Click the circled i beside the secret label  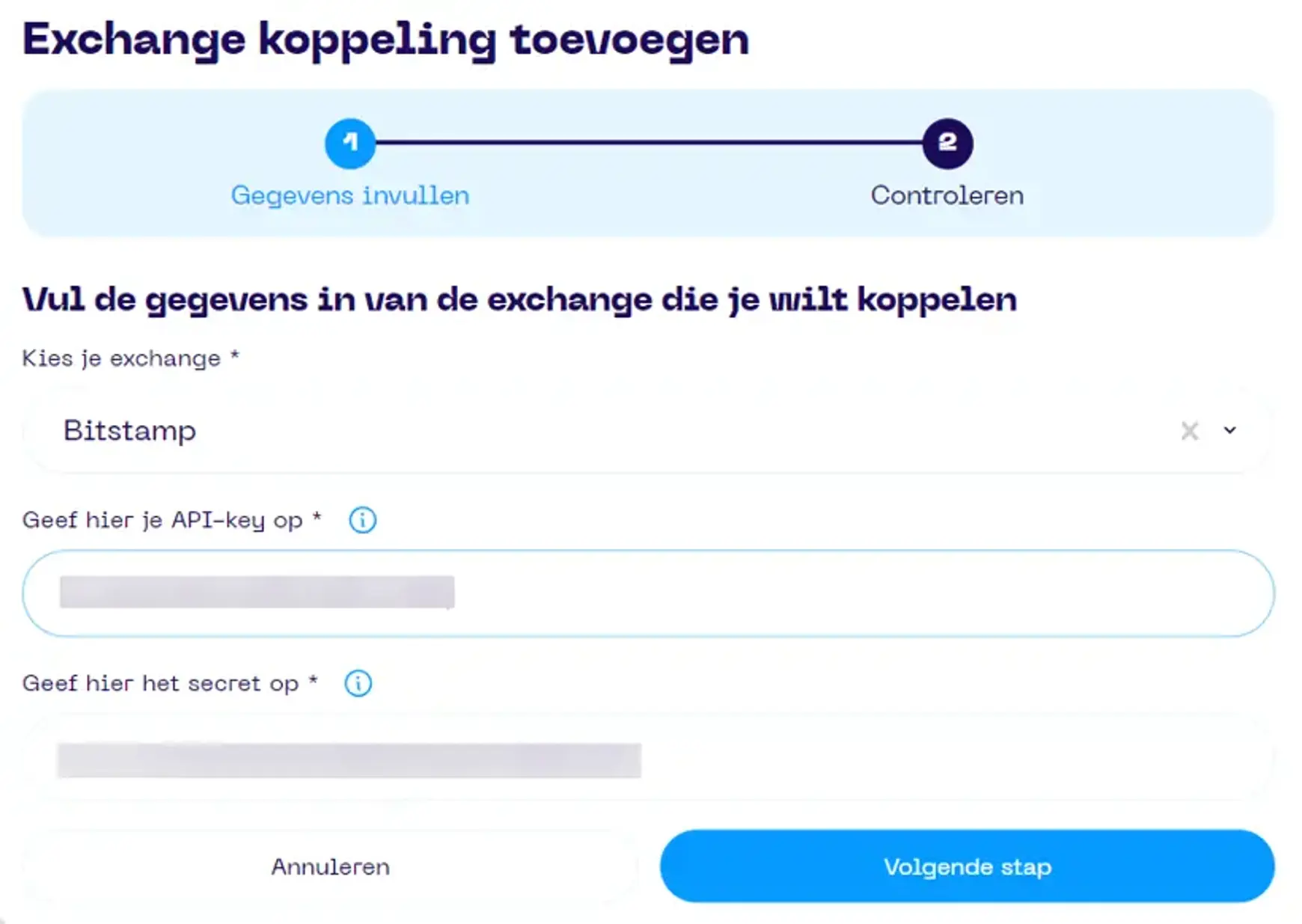point(358,682)
